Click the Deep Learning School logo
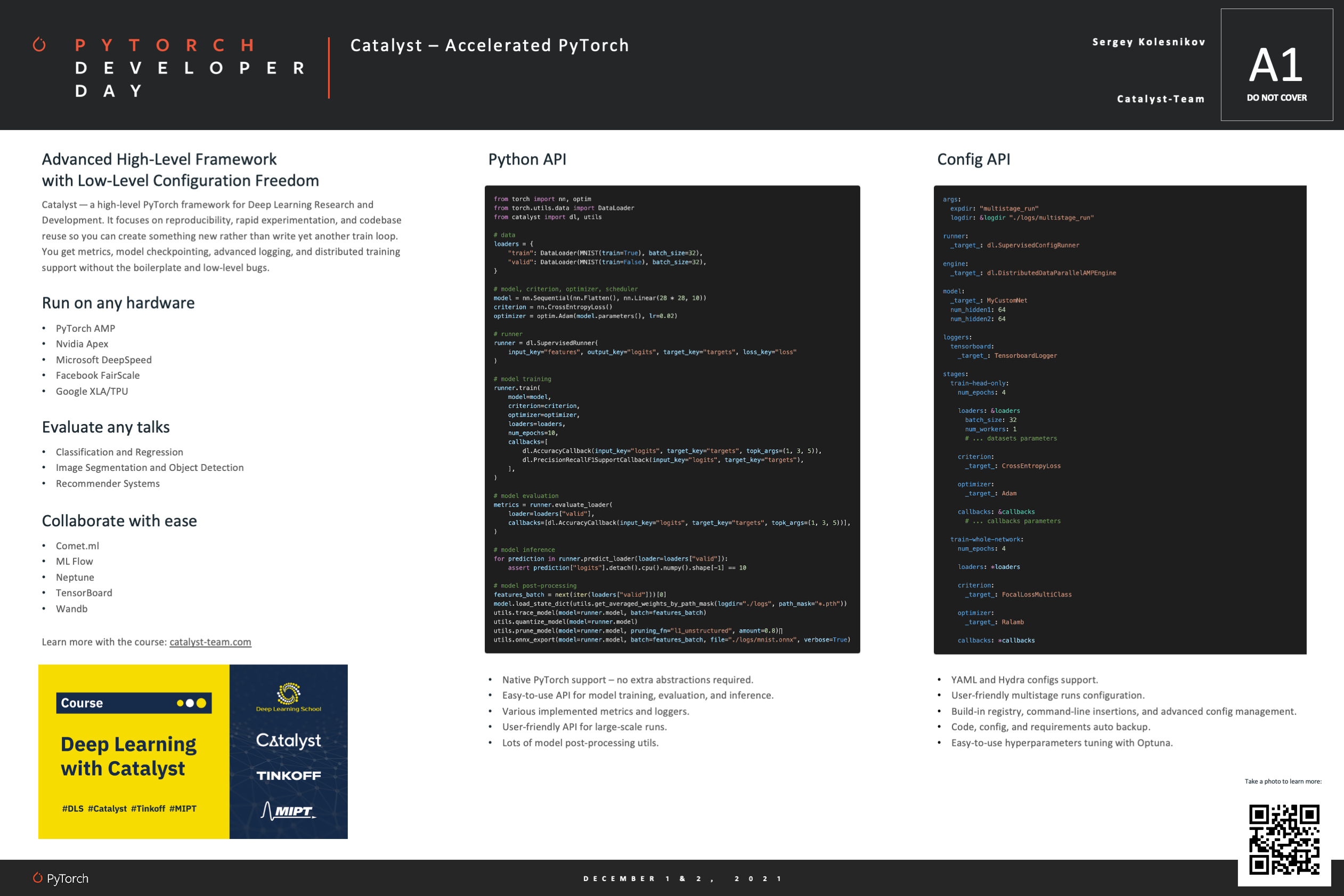The width and height of the screenshot is (1344, 896). point(289,697)
